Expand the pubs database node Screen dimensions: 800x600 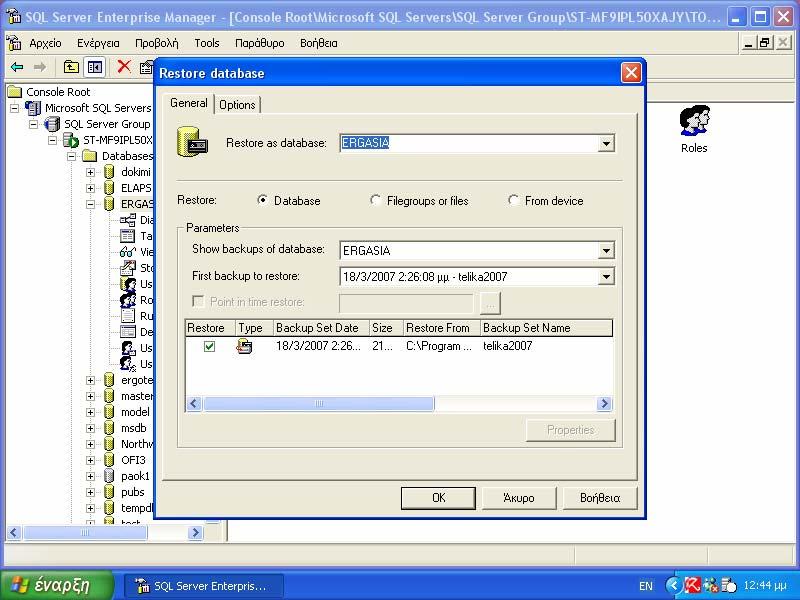point(90,492)
